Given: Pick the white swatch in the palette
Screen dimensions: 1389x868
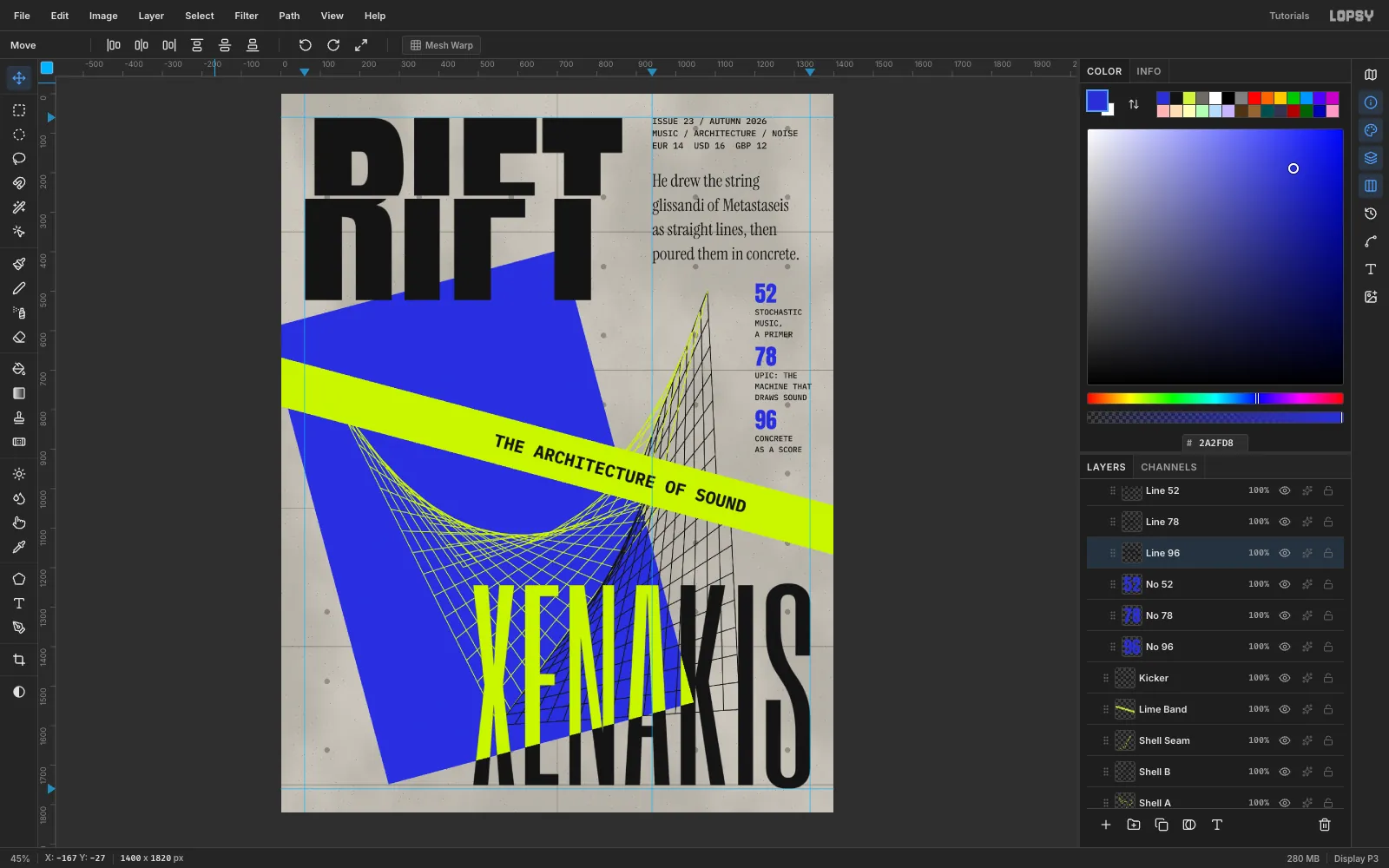Looking at the screenshot, I should coord(1215,98).
